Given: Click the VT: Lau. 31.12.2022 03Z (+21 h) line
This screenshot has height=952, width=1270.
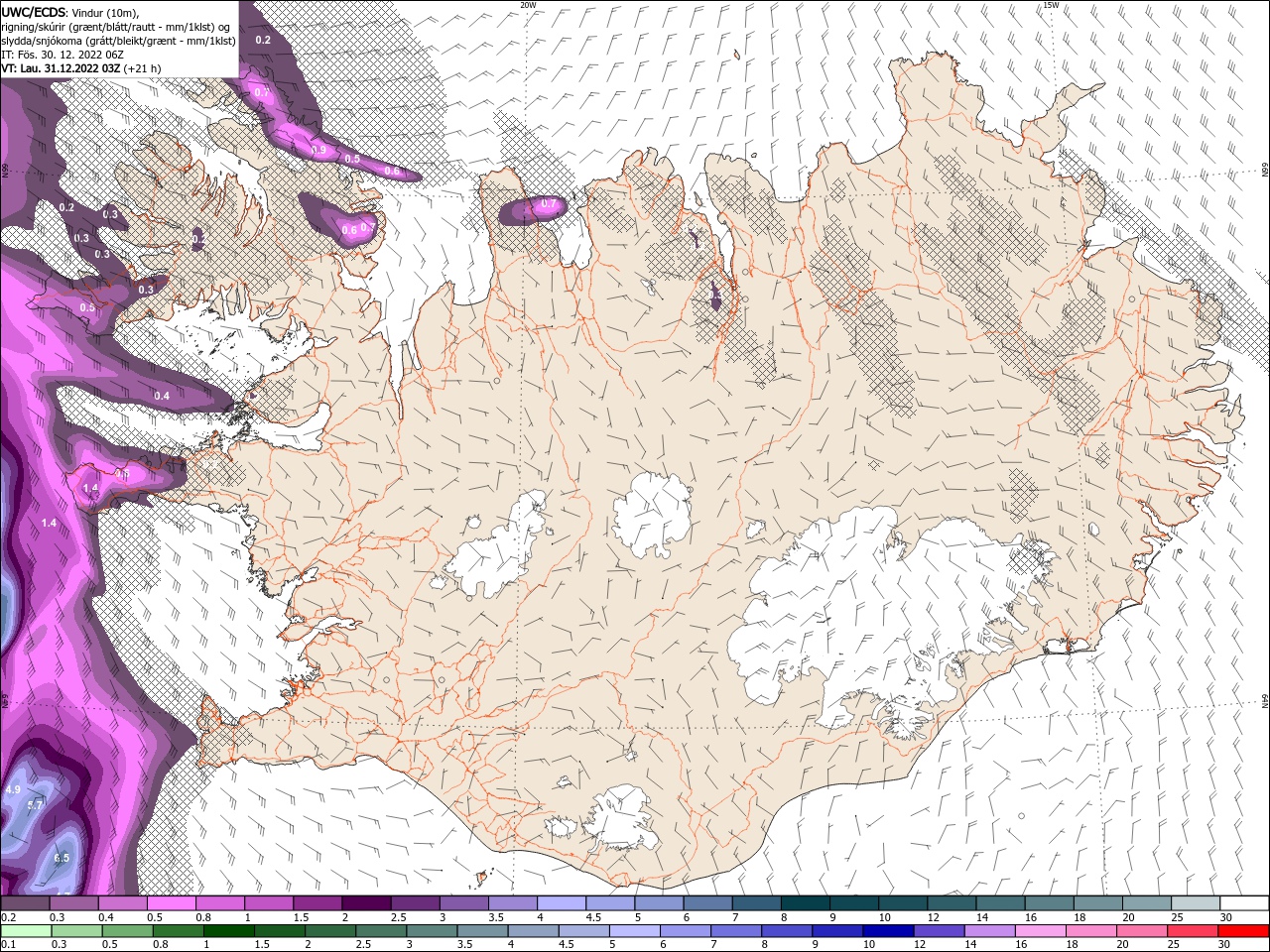Looking at the screenshot, I should click(x=80, y=67).
